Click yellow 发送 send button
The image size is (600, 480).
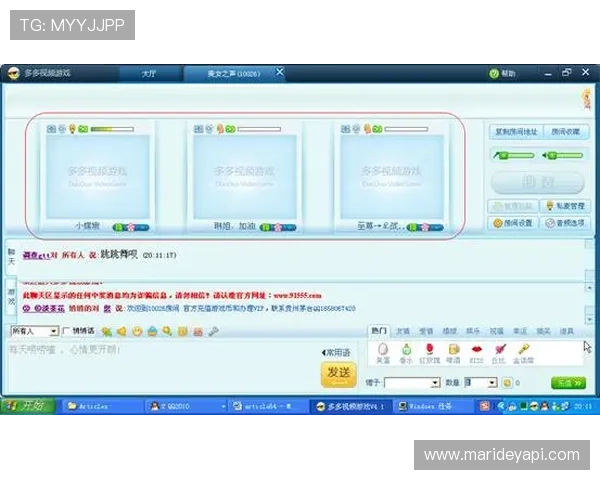[x=339, y=374]
